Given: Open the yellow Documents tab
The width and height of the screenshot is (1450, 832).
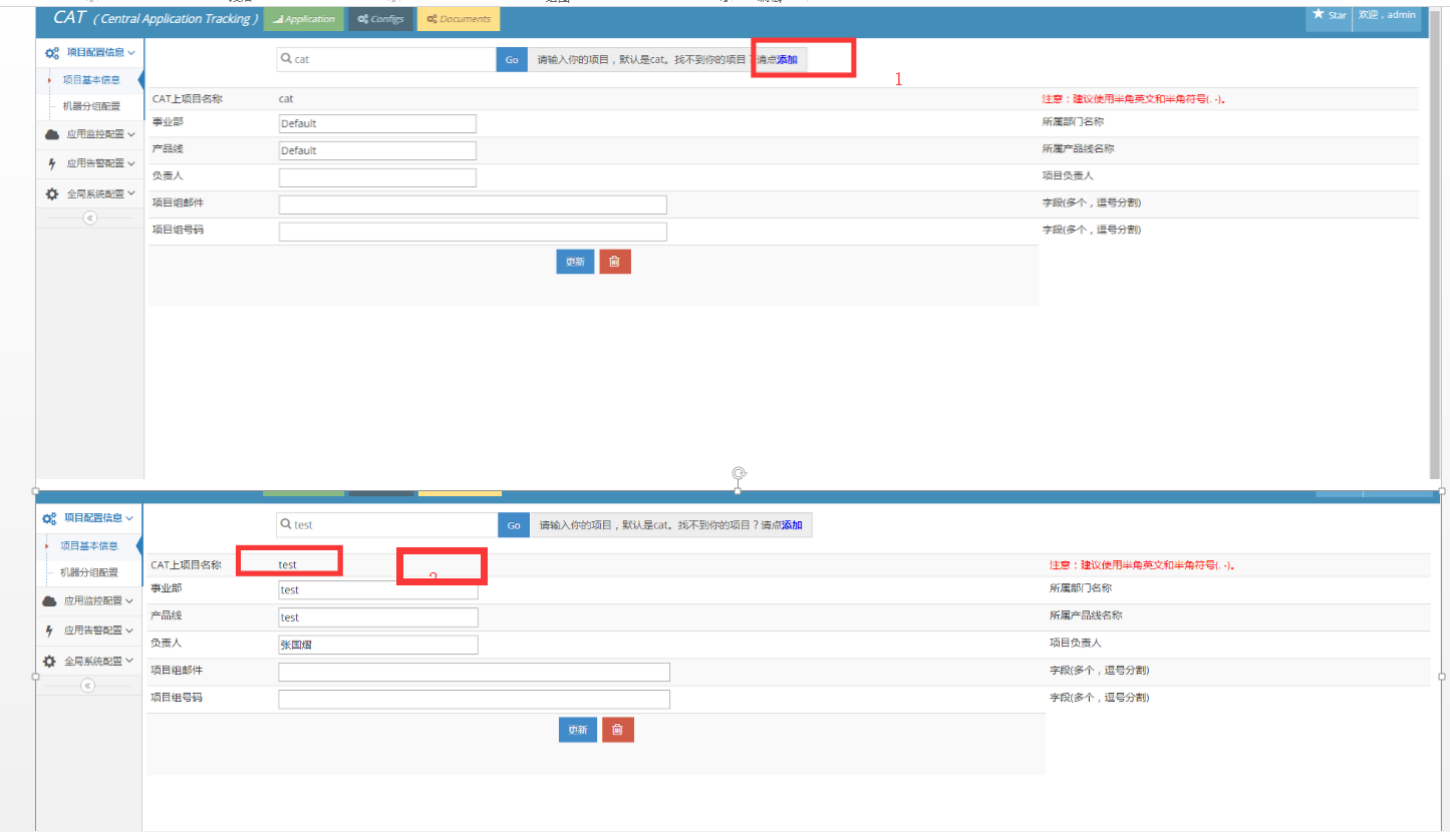Looking at the screenshot, I should tap(459, 19).
